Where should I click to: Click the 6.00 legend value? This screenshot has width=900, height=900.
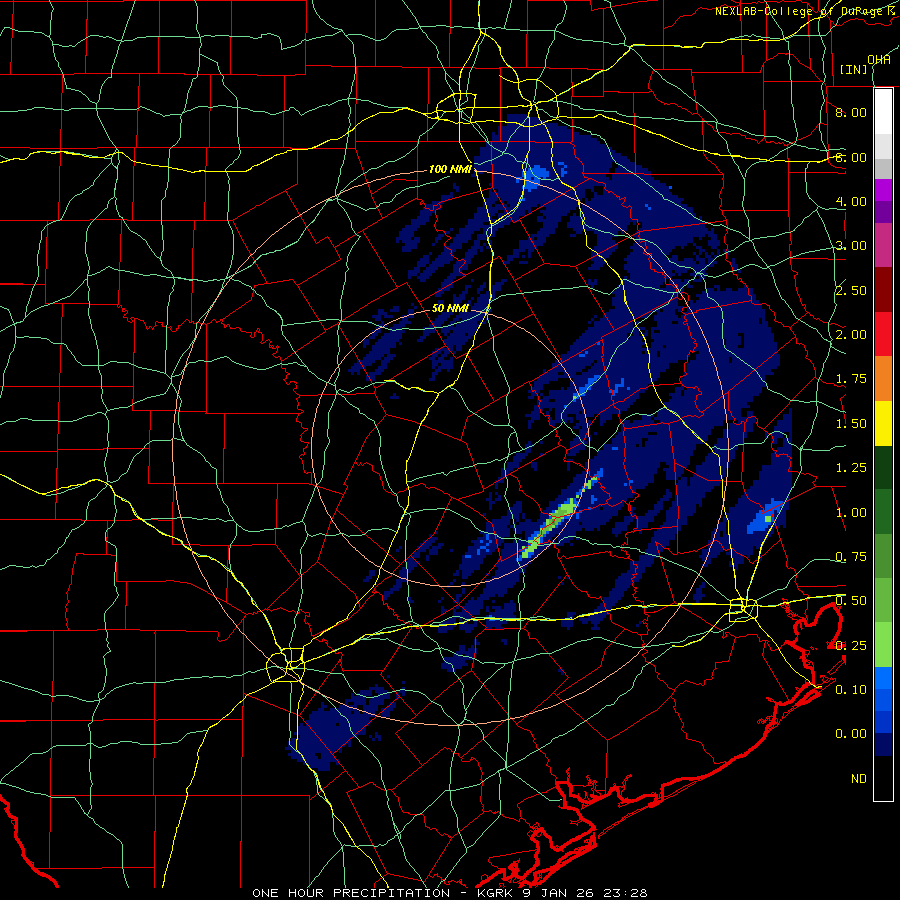point(851,157)
